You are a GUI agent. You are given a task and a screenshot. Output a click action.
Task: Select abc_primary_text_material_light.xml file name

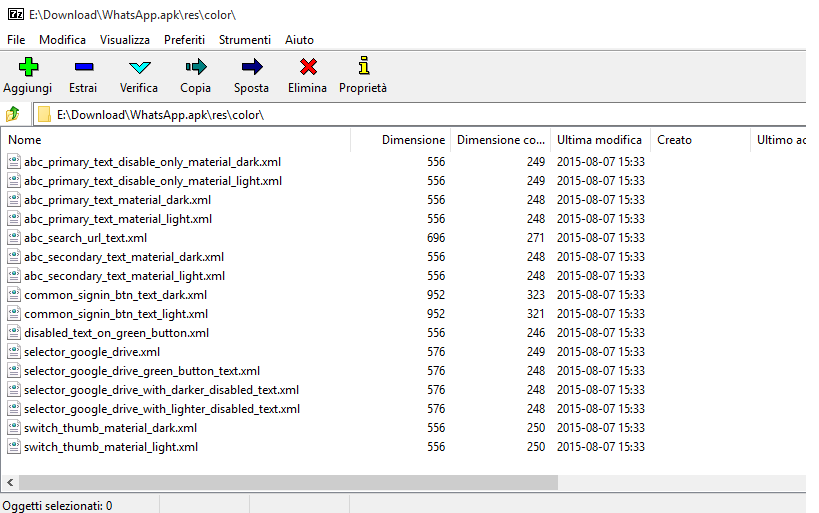point(118,219)
